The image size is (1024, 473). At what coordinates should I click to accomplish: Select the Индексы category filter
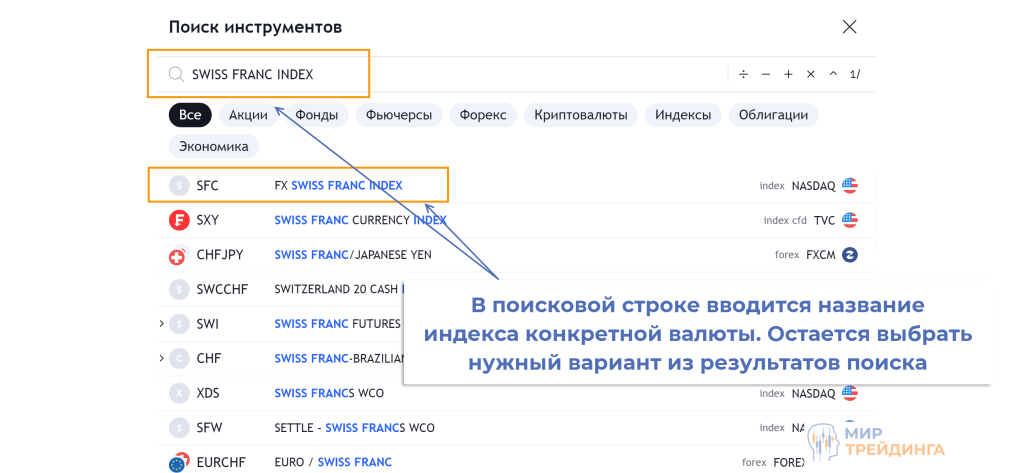click(683, 115)
